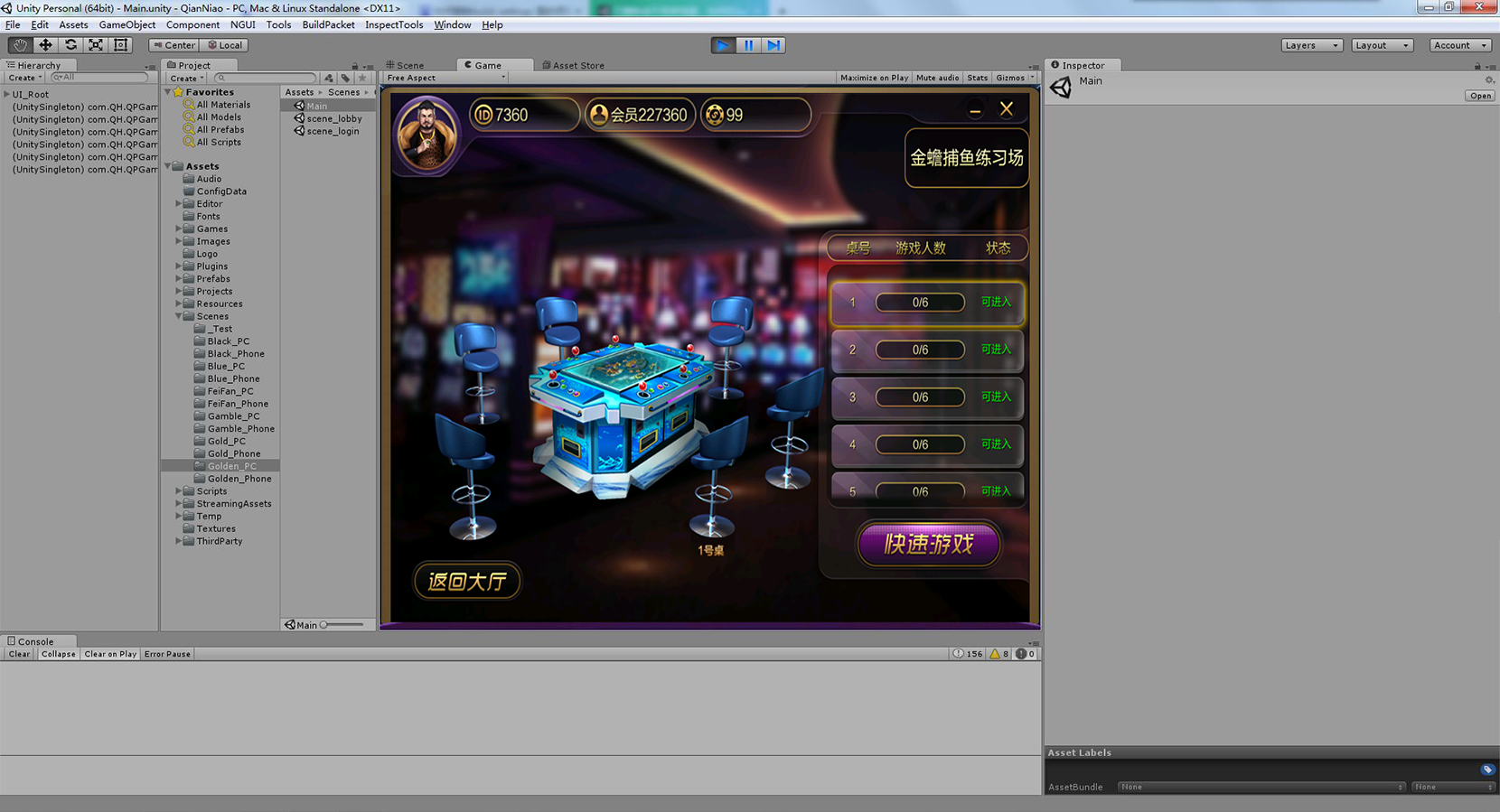Switch to the Asset Store tab

pyautogui.click(x=577, y=65)
